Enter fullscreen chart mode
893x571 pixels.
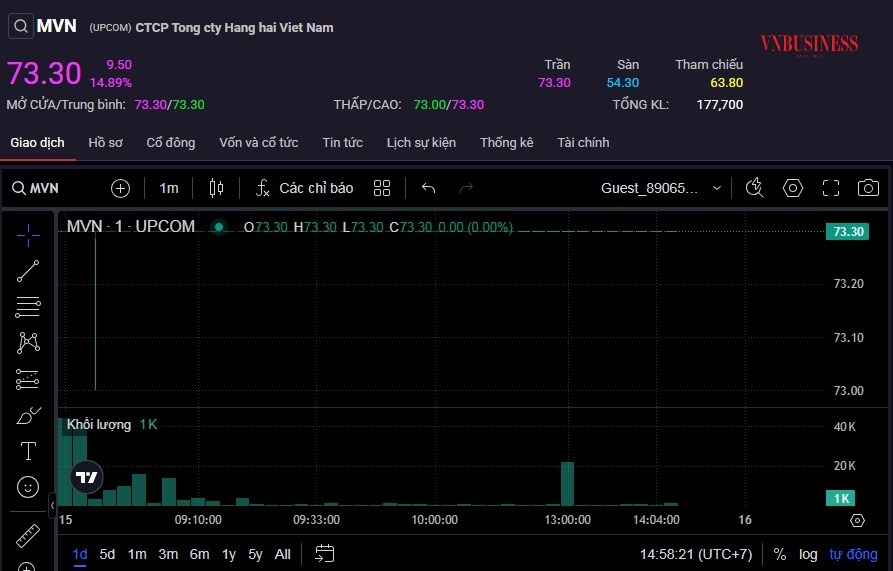point(831,188)
